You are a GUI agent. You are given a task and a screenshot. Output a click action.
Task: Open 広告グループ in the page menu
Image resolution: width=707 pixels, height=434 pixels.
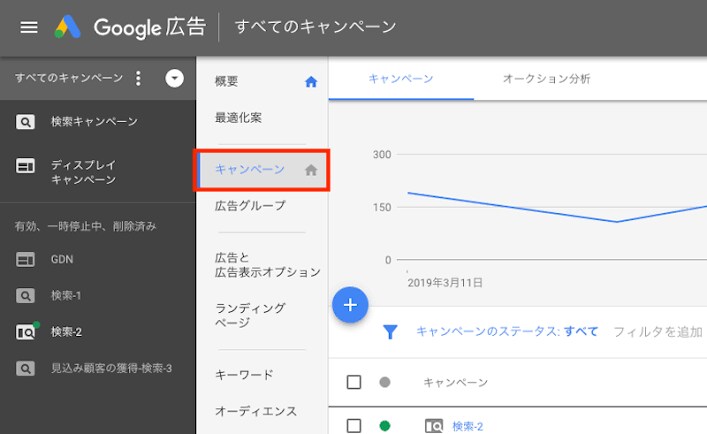click(x=250, y=206)
